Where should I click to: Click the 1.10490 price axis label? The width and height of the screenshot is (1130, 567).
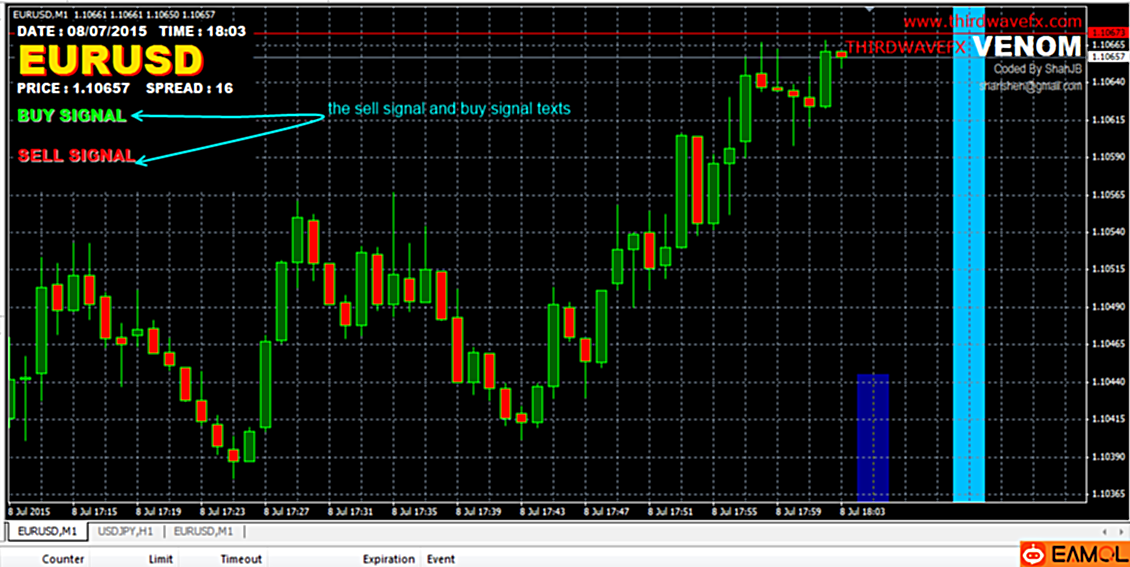1107,306
